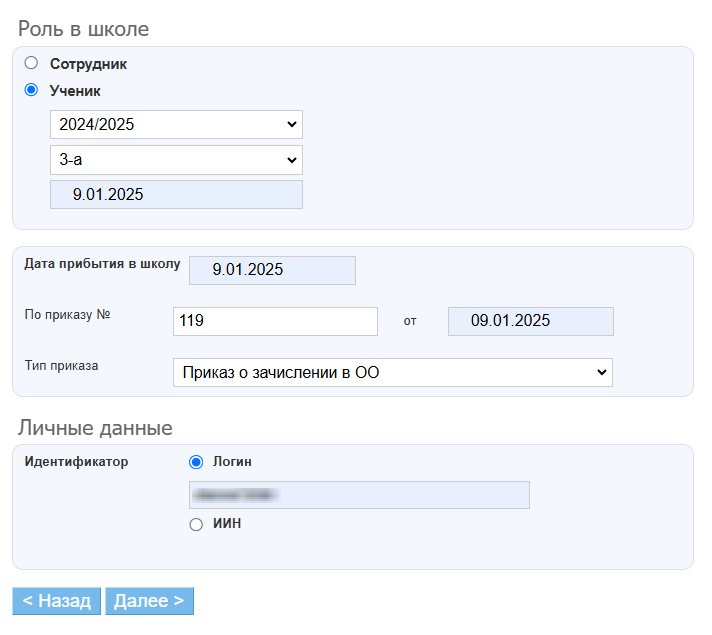Click the date field below the class dropdown

point(176,195)
